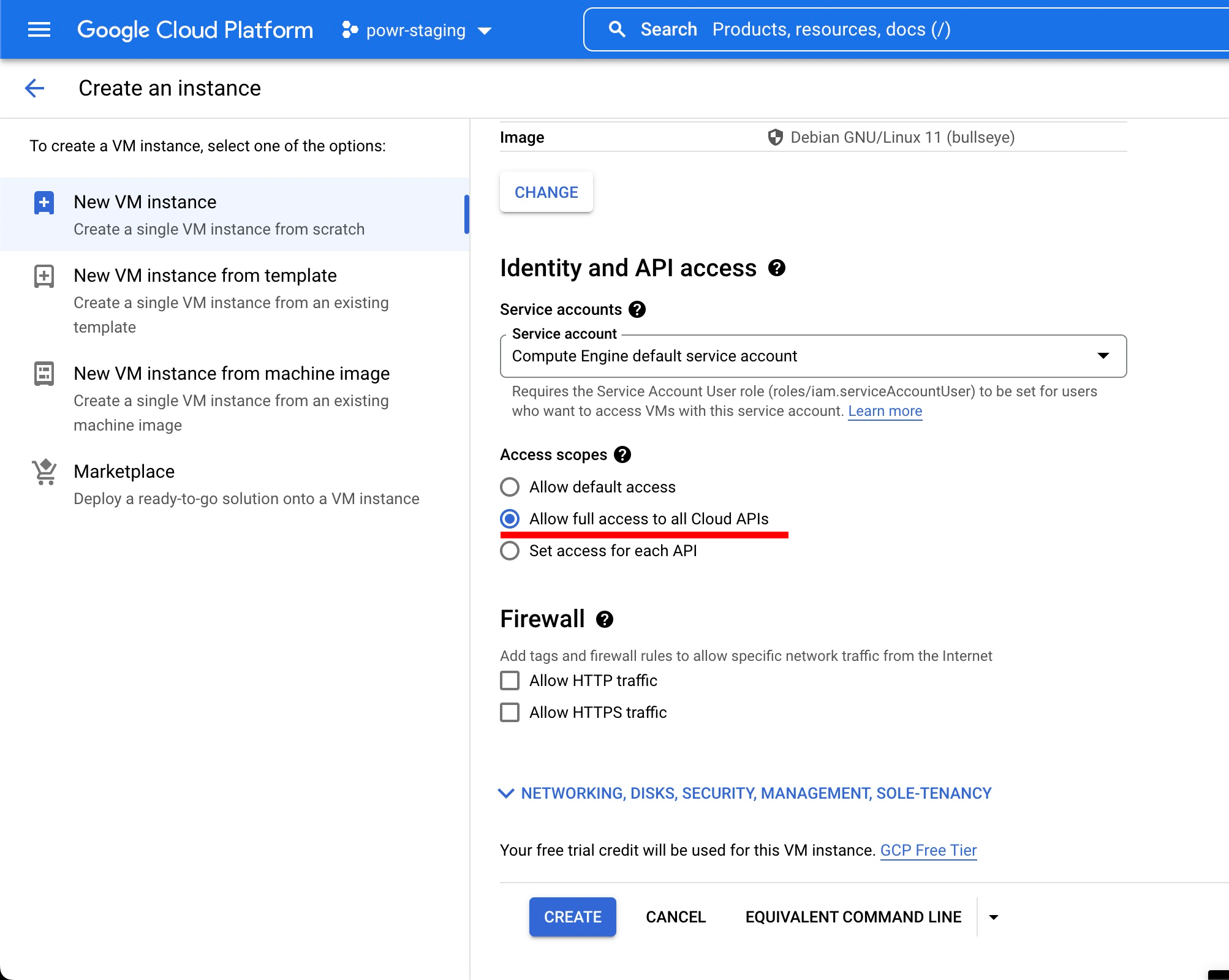This screenshot has width=1229, height=980.
Task: Select Allow default access radio button
Action: pyautogui.click(x=510, y=487)
